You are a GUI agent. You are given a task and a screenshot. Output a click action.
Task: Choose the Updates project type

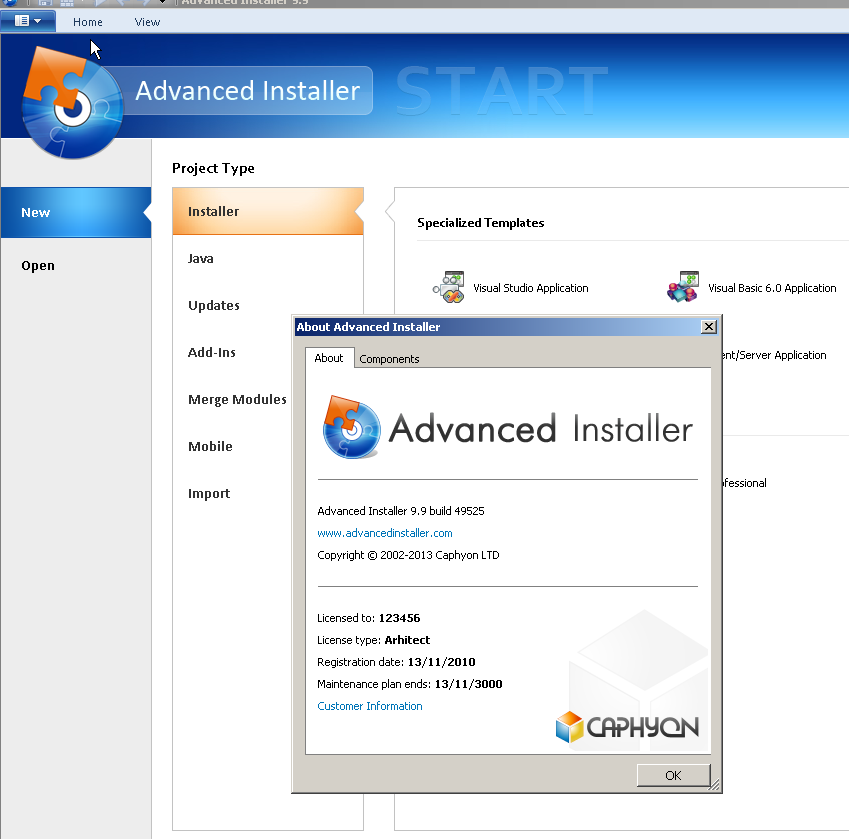click(x=214, y=305)
